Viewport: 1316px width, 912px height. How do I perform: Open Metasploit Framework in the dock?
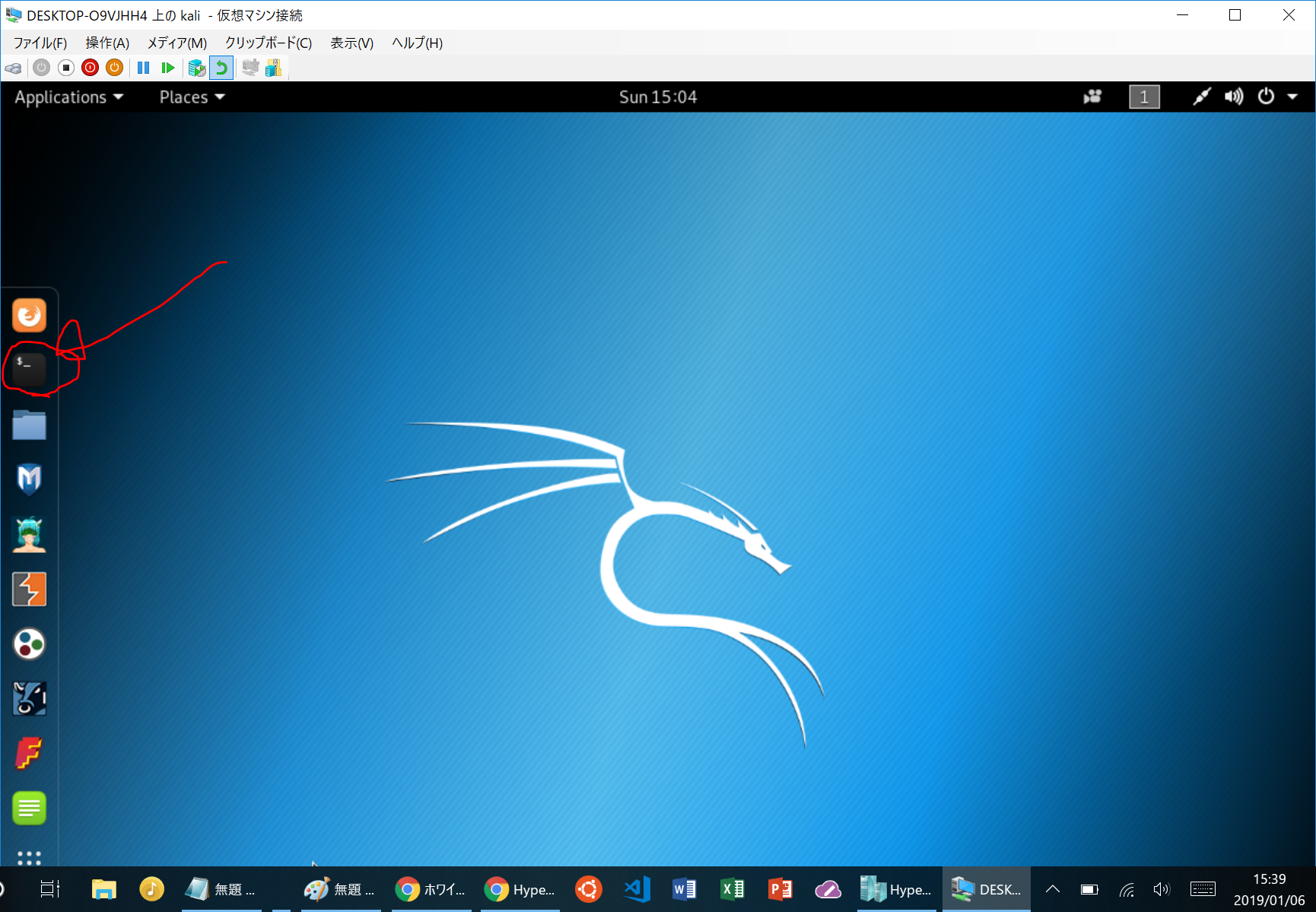point(29,479)
